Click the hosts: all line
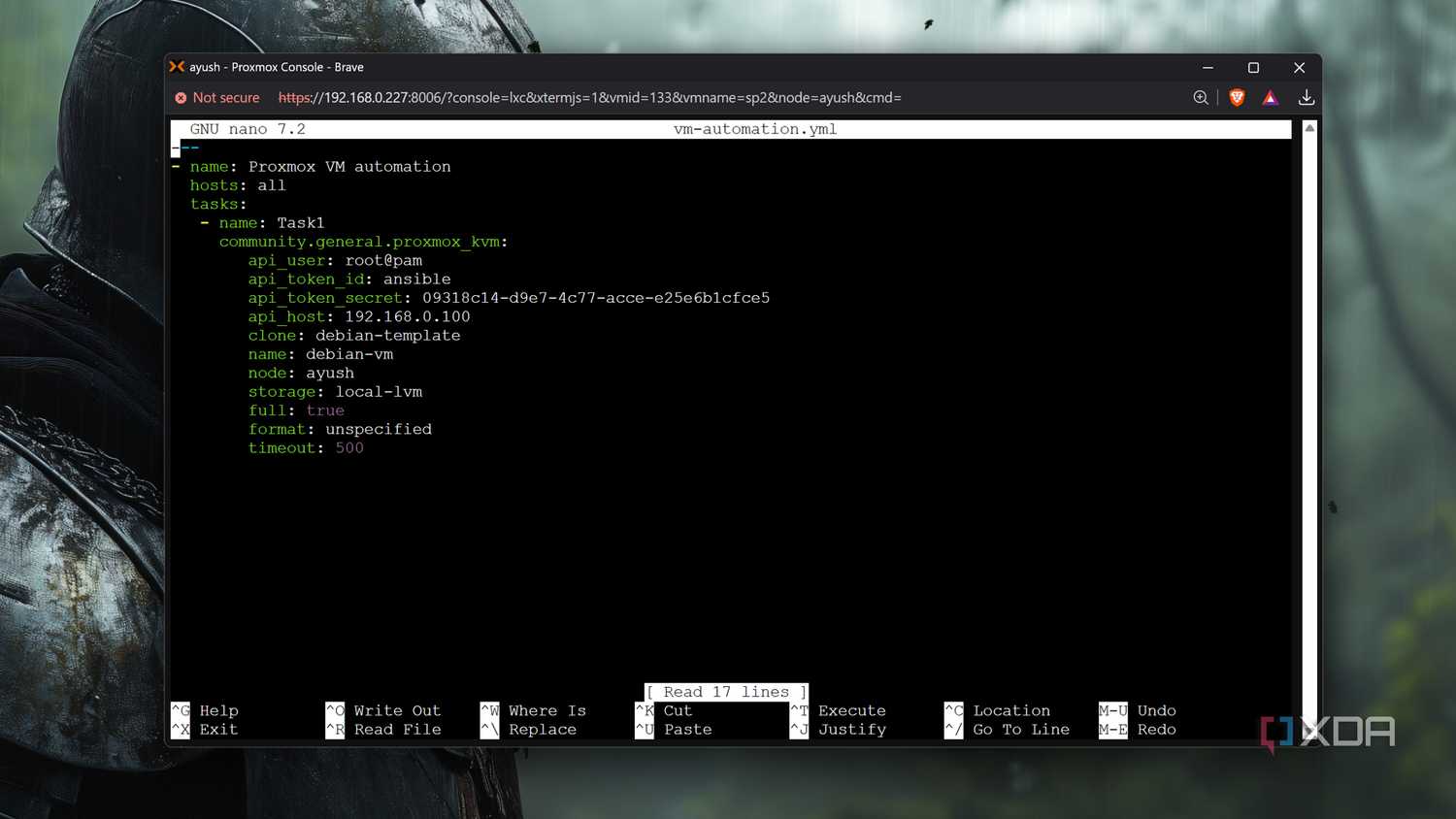The width and height of the screenshot is (1456, 819). pyautogui.click(x=238, y=185)
